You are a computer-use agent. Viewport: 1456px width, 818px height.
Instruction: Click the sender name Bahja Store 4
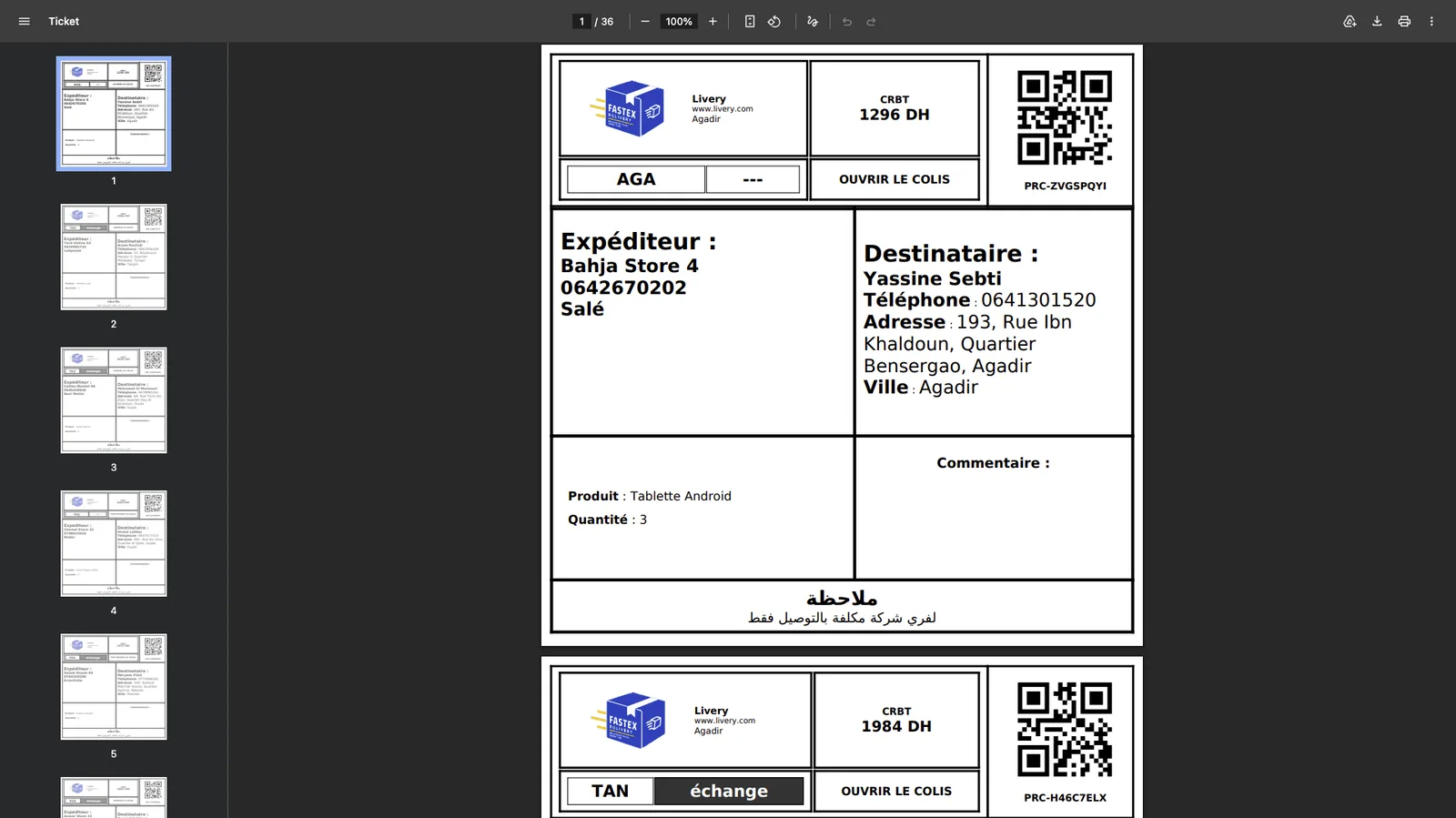point(630,266)
